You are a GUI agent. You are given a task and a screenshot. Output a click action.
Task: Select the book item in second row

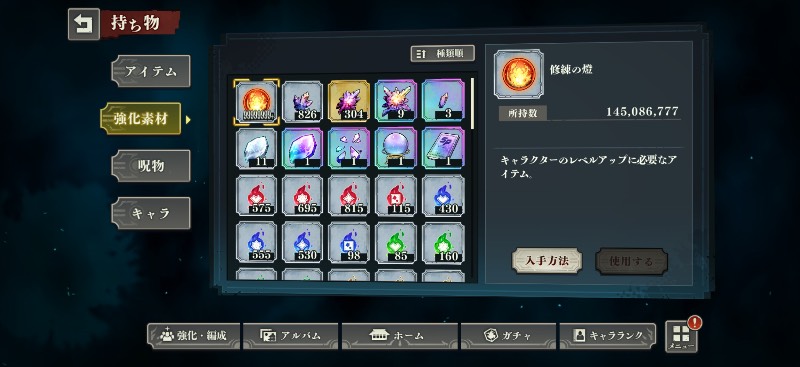443,148
